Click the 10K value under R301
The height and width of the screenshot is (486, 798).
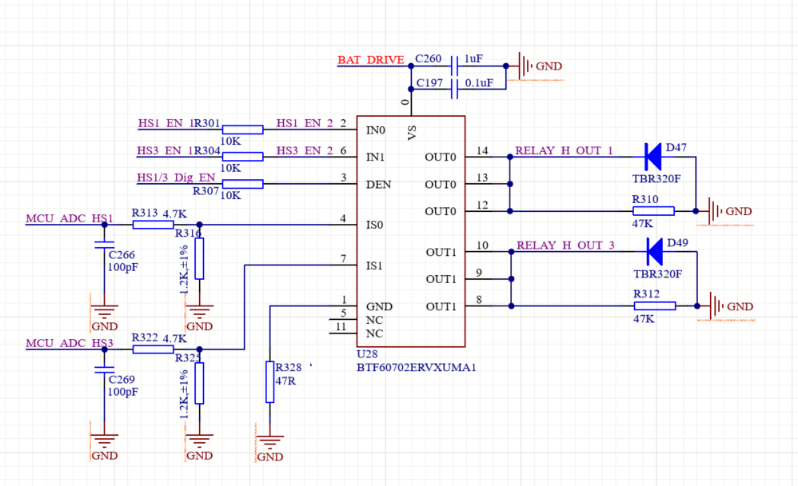pyautogui.click(x=231, y=141)
